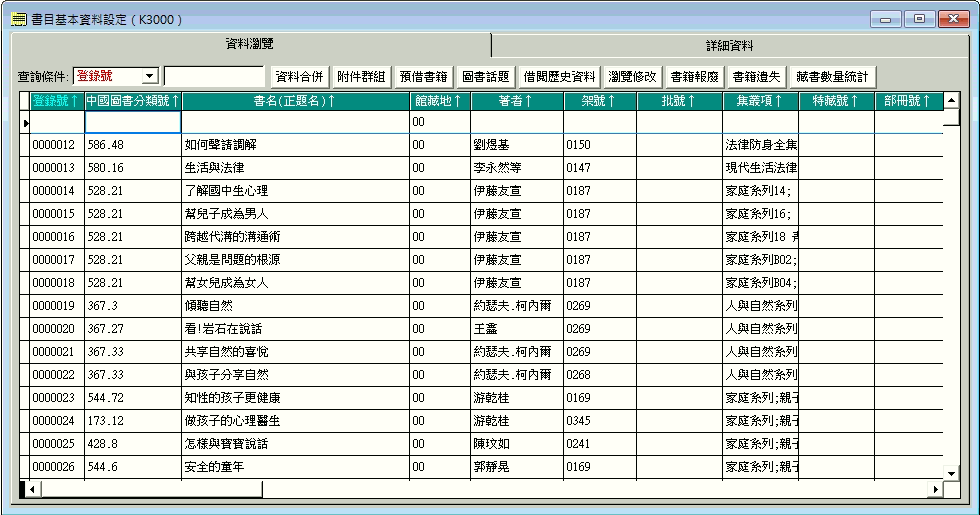Screen dimensions: 980x515
Task: Click the current row indicator arrow
Action: pyautogui.click(x=26, y=123)
